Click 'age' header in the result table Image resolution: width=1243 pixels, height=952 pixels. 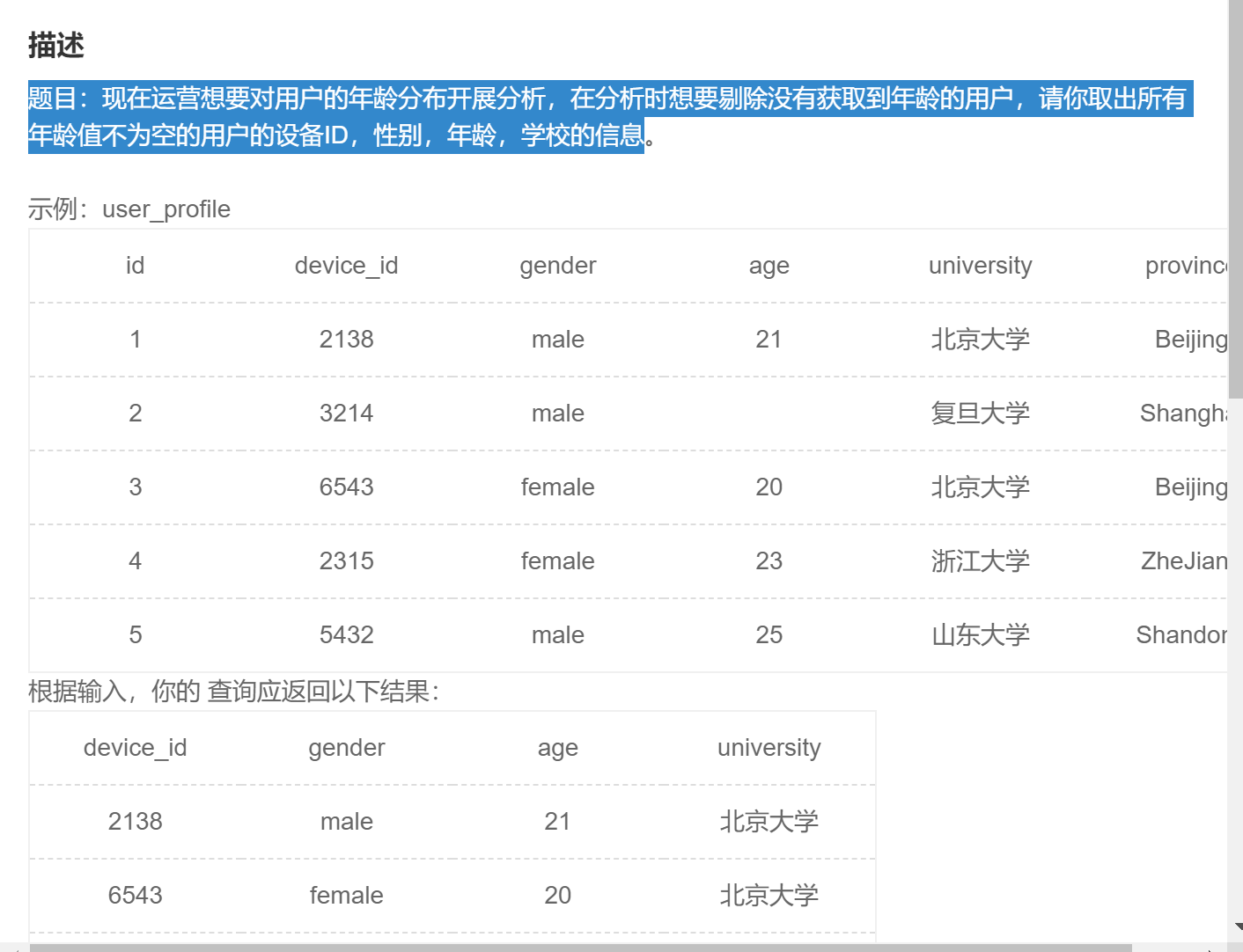557,748
